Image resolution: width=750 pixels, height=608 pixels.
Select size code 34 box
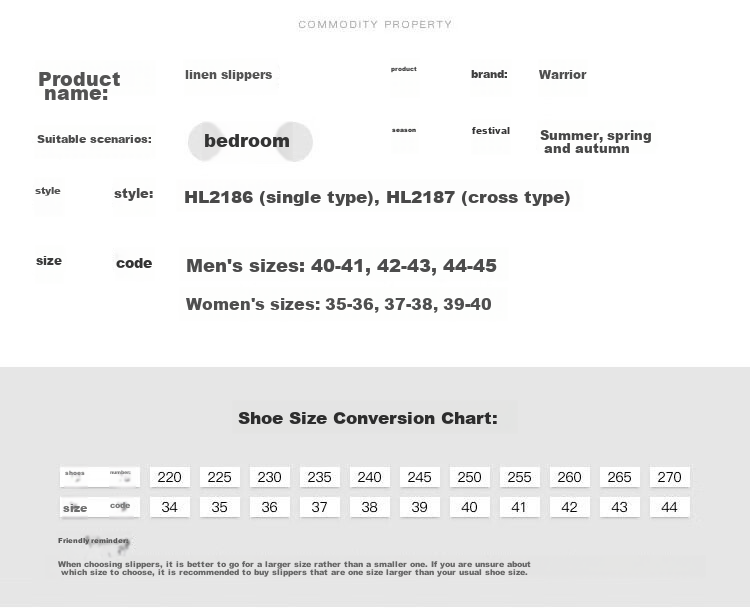tap(170, 507)
